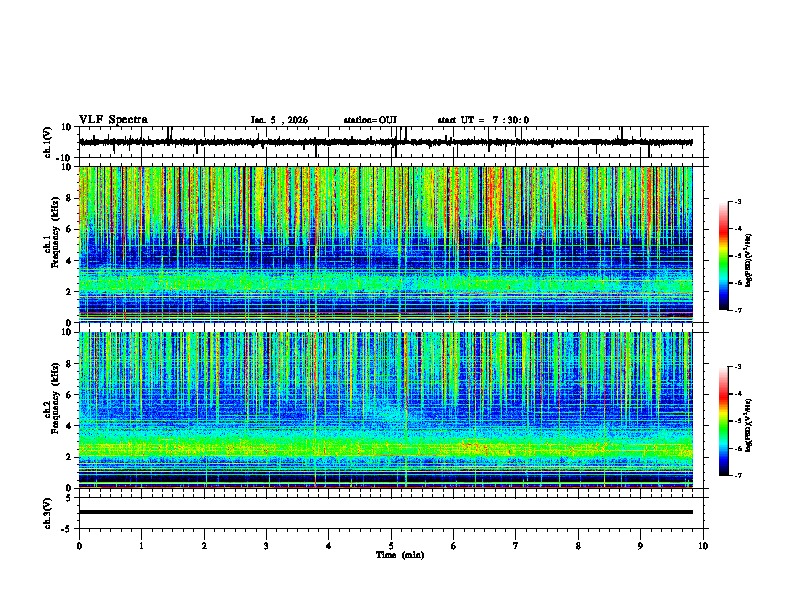Click the "-7" tick on ch.2 colorbar

coord(738,475)
